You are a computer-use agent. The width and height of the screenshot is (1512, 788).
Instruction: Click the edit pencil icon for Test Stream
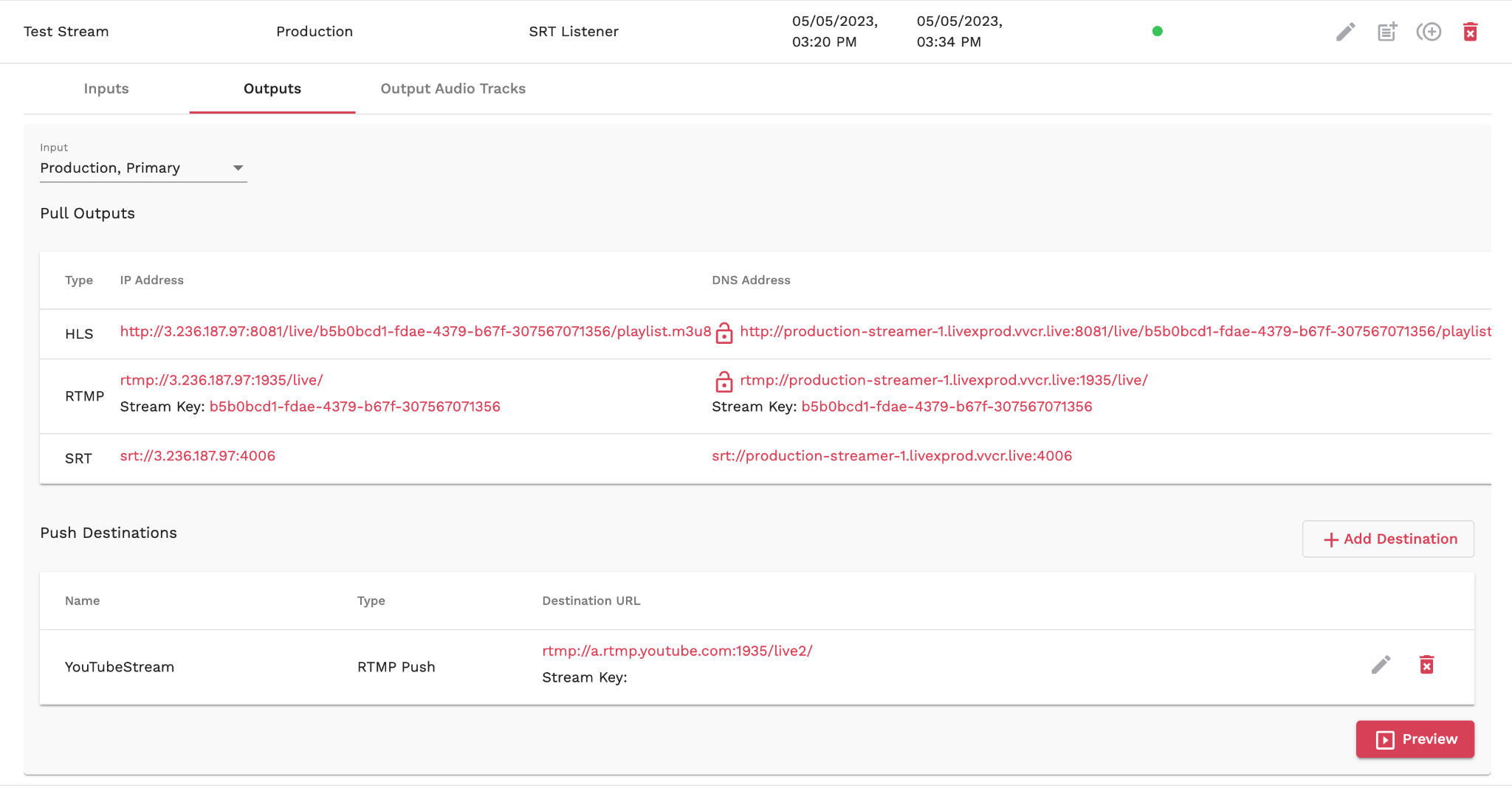pos(1345,32)
